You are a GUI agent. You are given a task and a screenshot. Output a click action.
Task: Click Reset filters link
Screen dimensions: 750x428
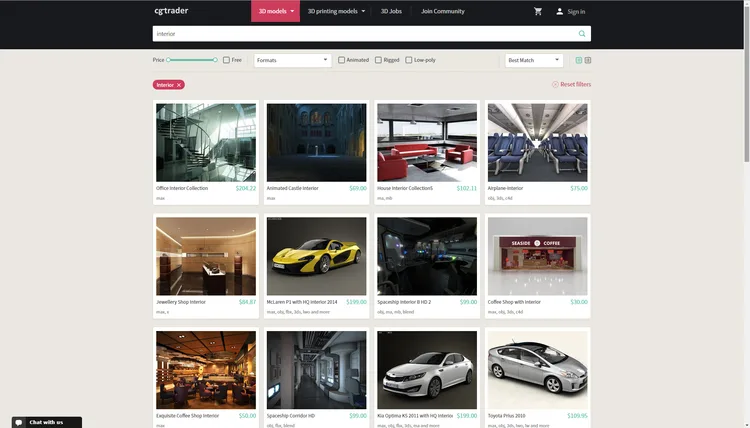click(x=575, y=85)
